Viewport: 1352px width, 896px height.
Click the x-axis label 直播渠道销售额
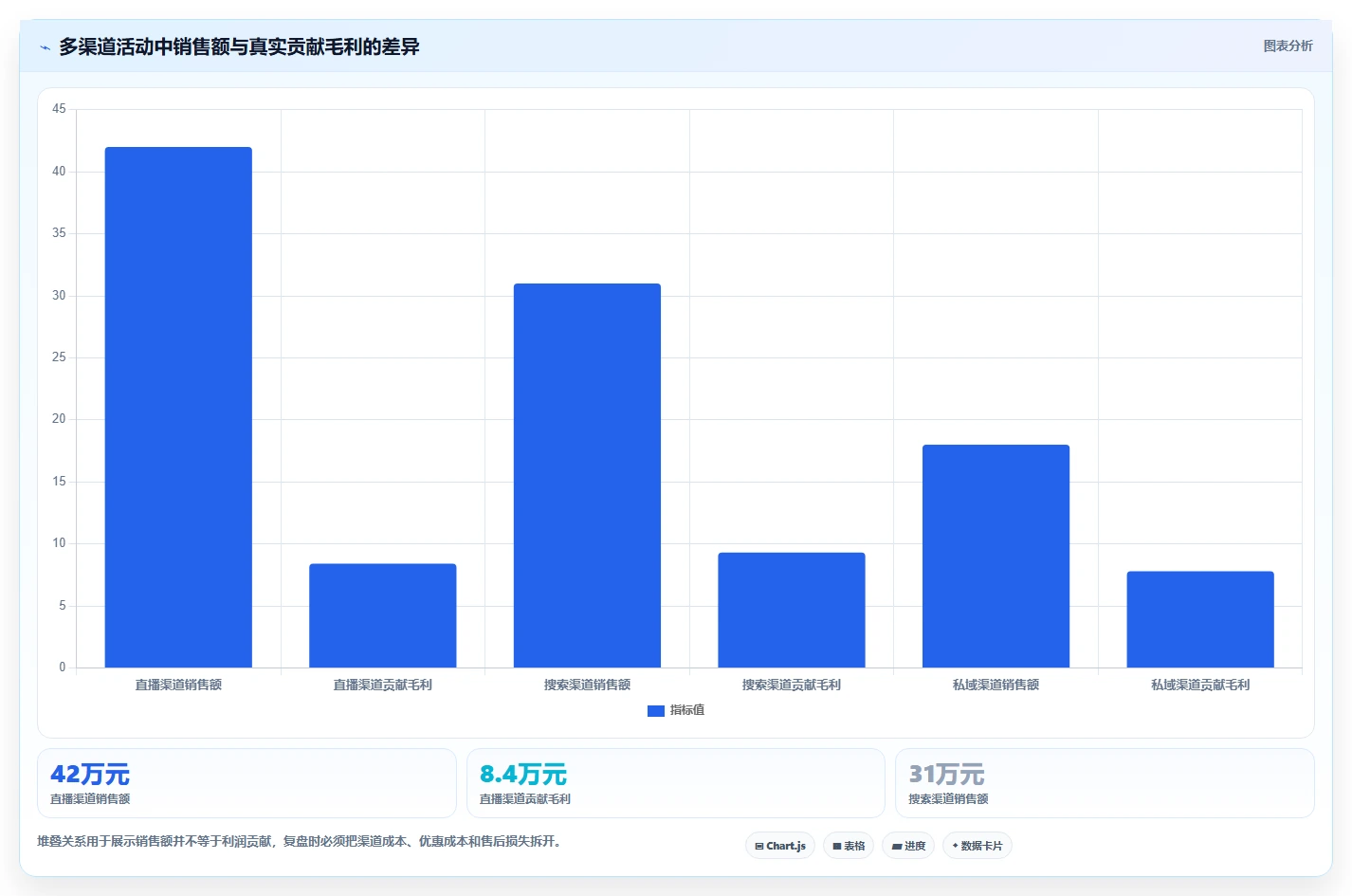[x=178, y=685]
